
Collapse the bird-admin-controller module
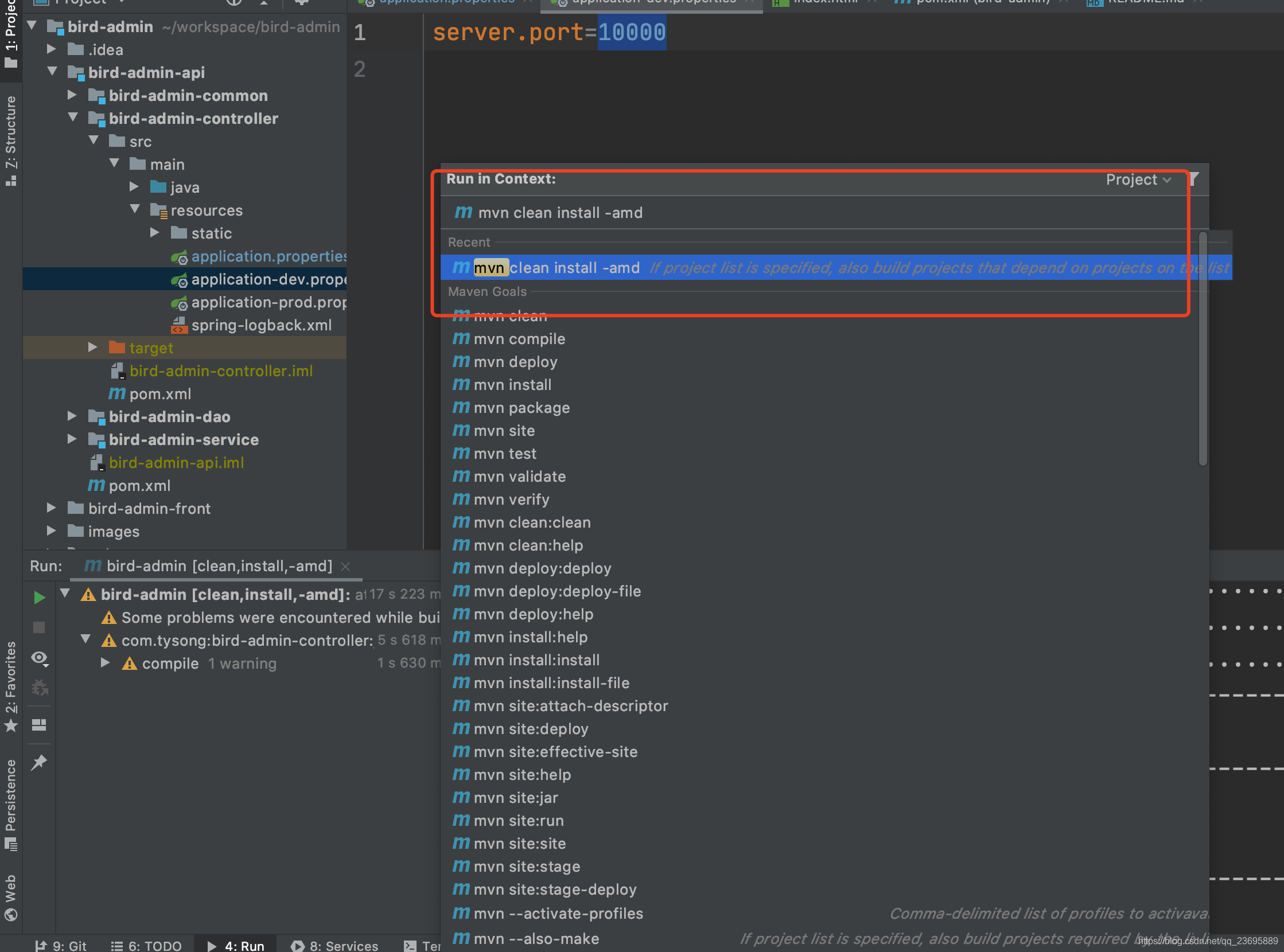73,118
